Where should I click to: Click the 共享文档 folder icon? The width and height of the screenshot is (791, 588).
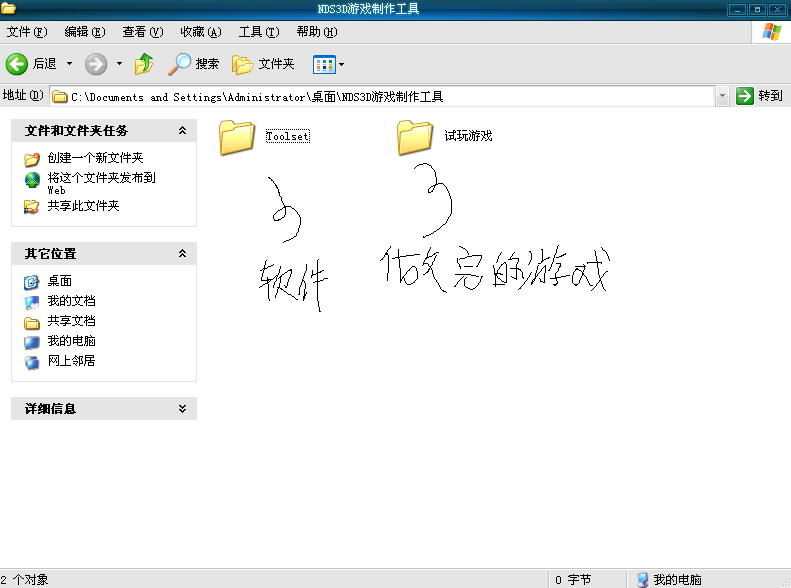[x=32, y=322]
